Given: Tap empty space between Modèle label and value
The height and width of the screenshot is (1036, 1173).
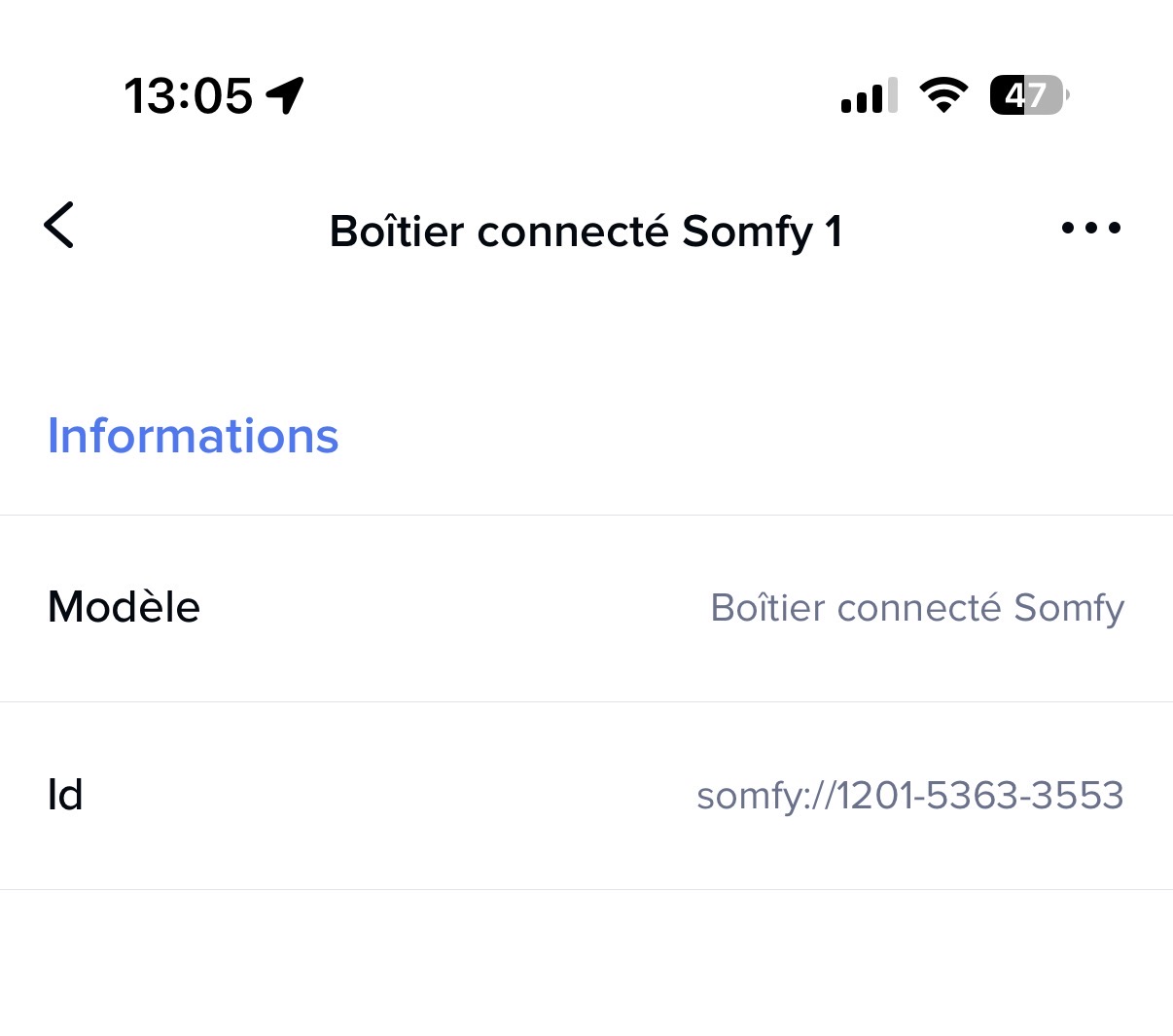Looking at the screenshot, I should pos(447,608).
